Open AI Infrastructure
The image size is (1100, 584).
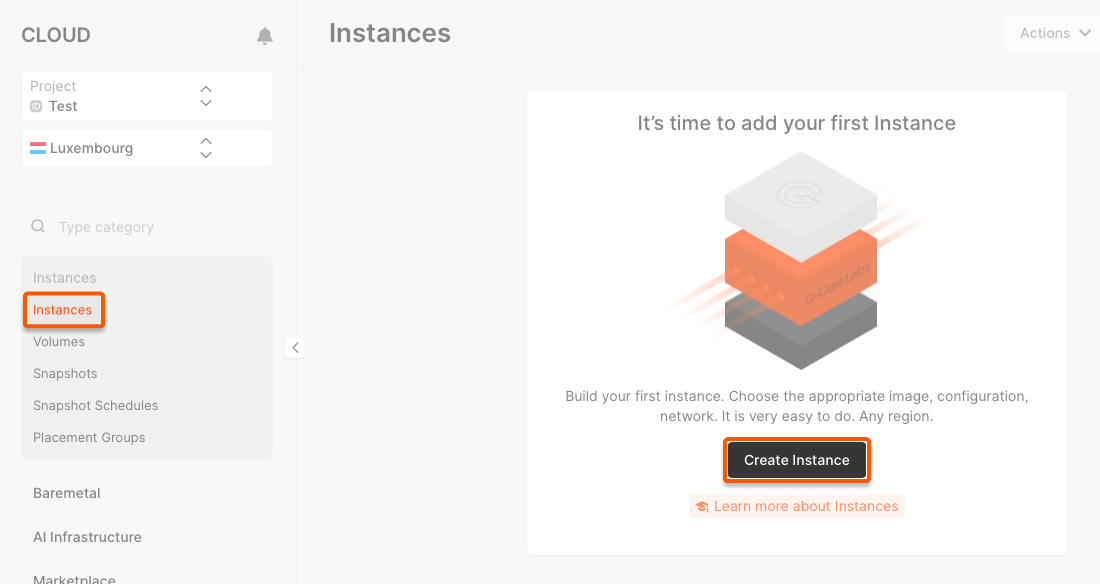point(87,537)
